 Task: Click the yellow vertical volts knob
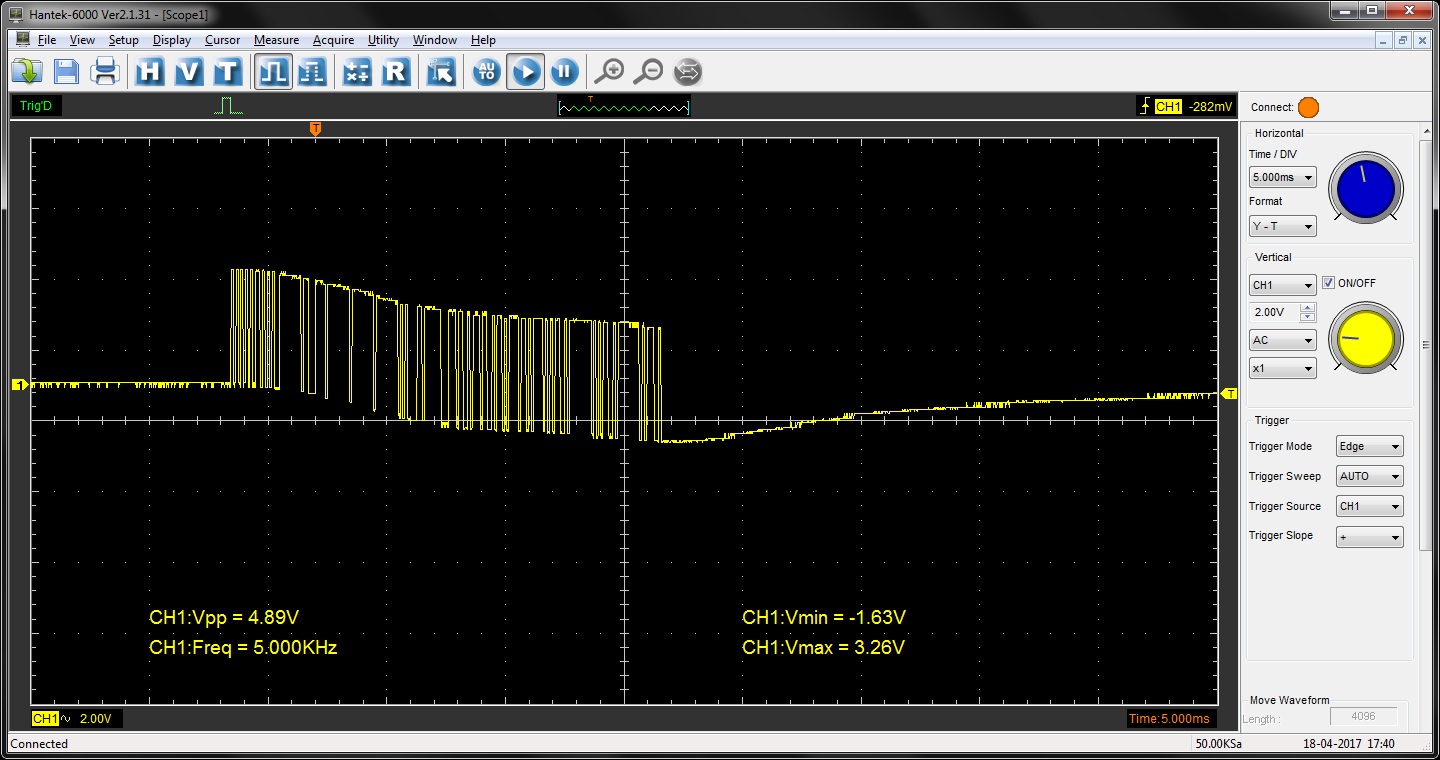point(1365,338)
